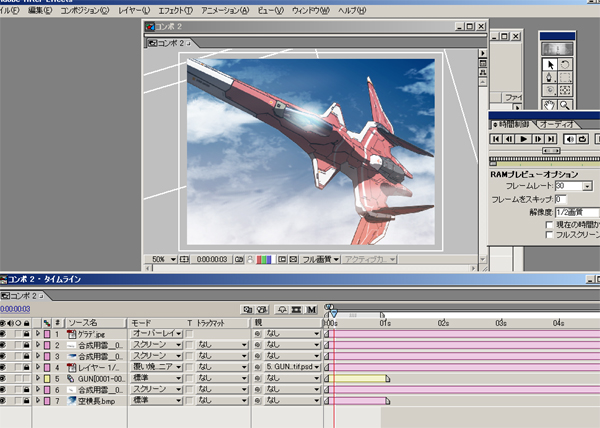Viewport: 600px width, 428px height.
Task: Select the Rotation tool
Action: click(565, 65)
